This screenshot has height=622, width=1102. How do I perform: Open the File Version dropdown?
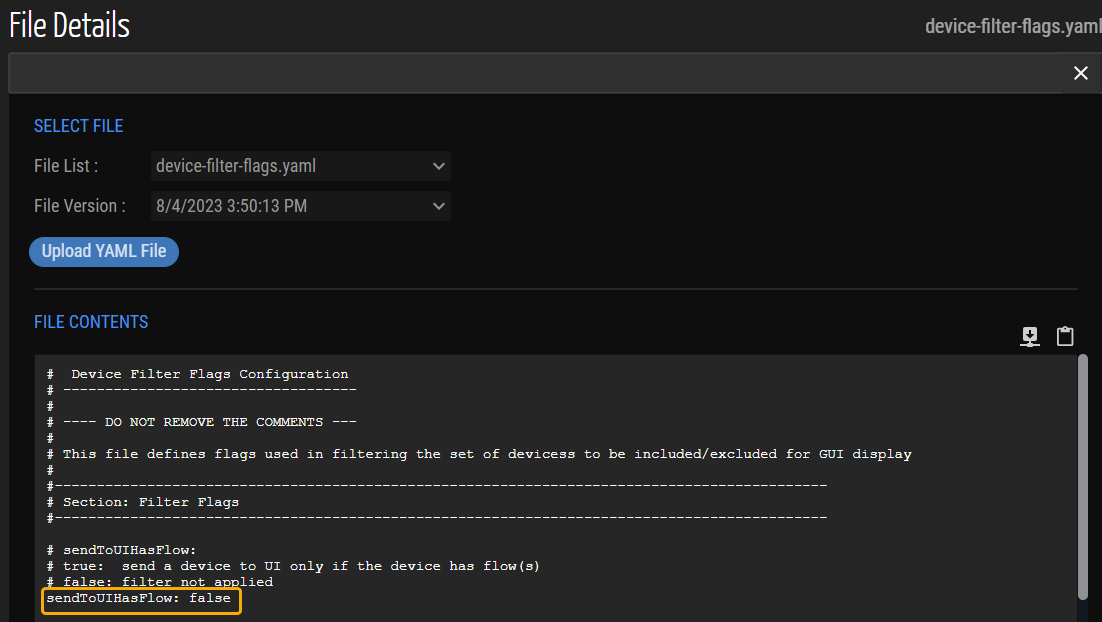[x=301, y=206]
